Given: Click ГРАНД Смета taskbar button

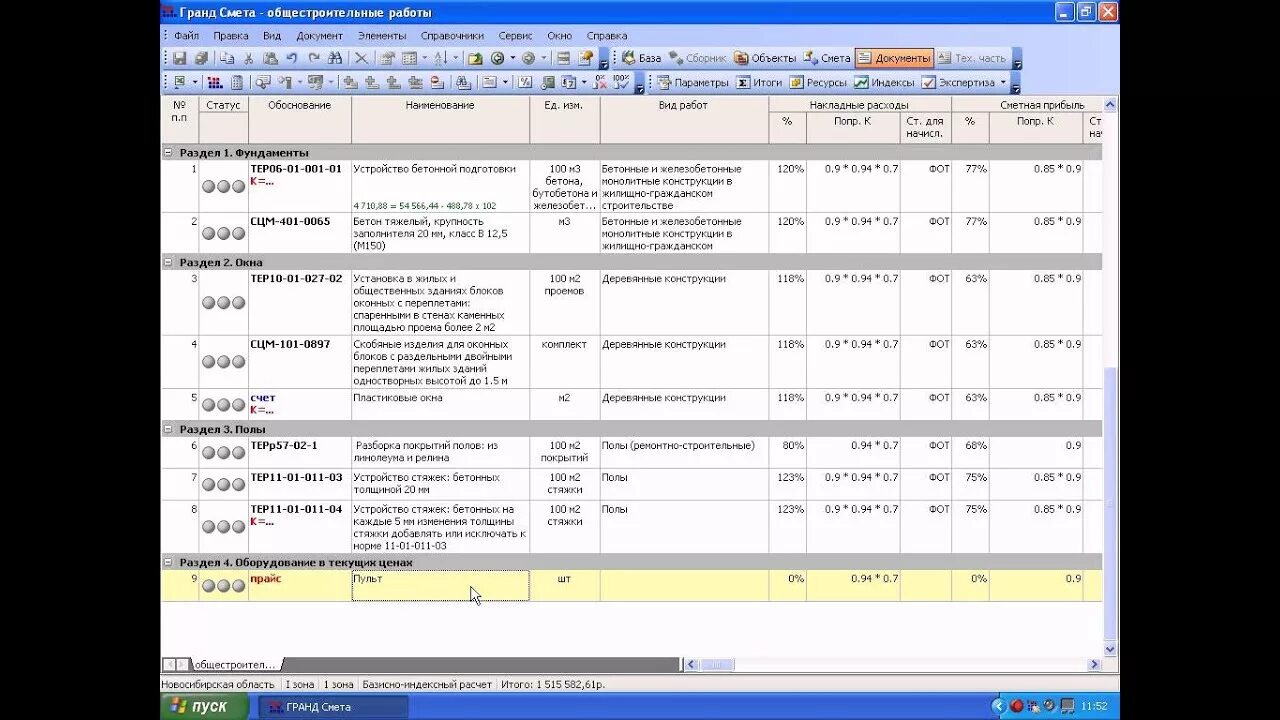Looking at the screenshot, I should (x=334, y=706).
